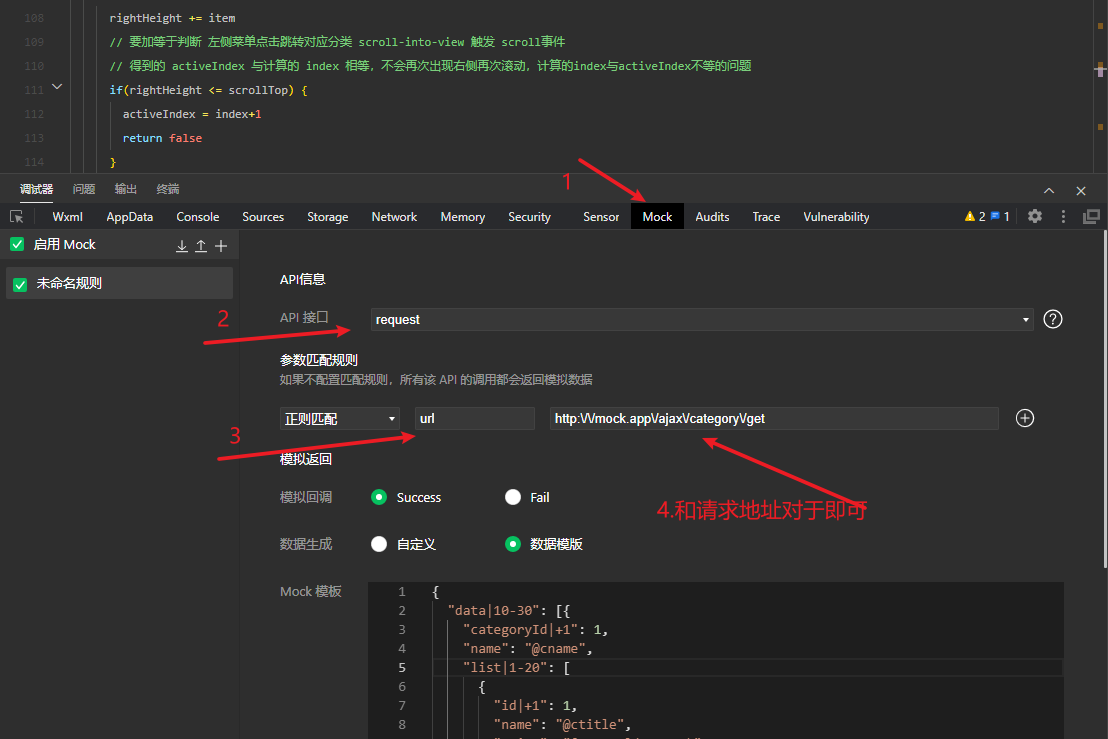The width and height of the screenshot is (1108, 739).
Task: Choose 自定义 data generation option
Action: (x=379, y=544)
